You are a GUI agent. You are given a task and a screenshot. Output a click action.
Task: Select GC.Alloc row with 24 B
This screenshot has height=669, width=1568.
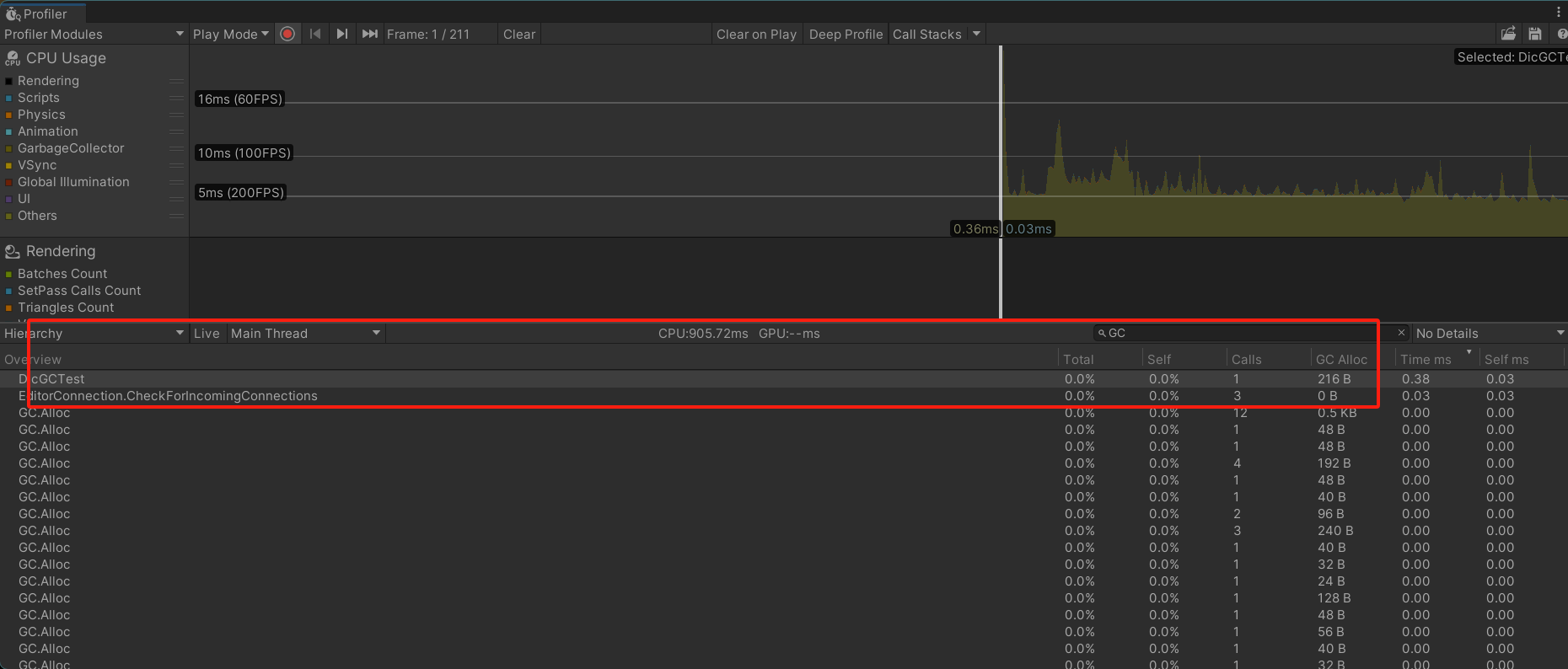(784, 581)
